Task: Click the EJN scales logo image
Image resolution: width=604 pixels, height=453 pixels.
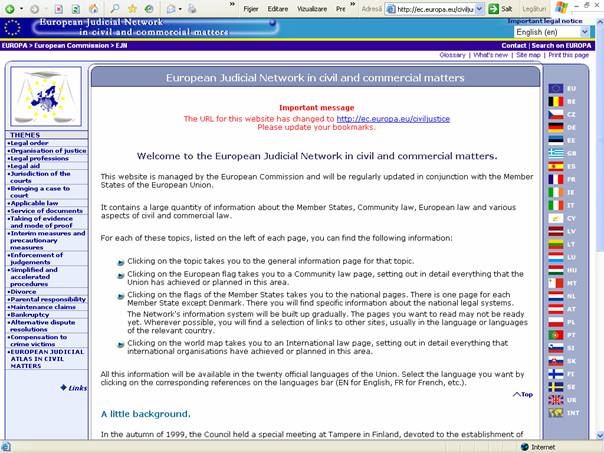Action: click(46, 96)
